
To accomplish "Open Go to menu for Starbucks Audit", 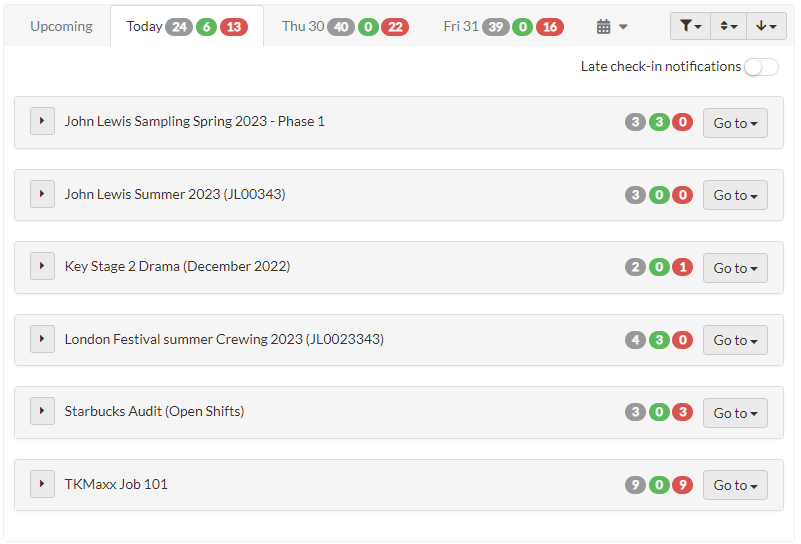I will [x=735, y=413].
